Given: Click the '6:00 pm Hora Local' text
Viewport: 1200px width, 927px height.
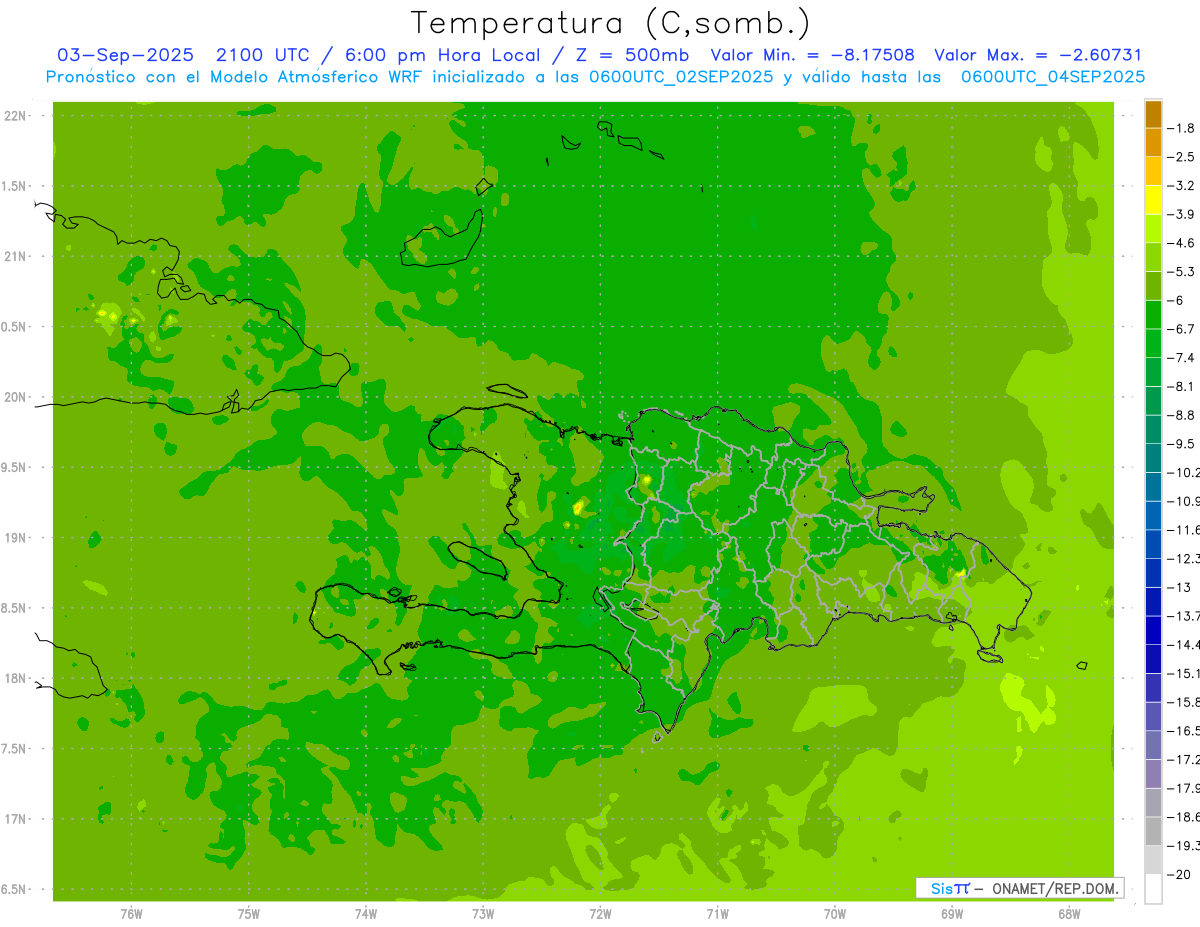Looking at the screenshot, I should pyautogui.click(x=441, y=55).
